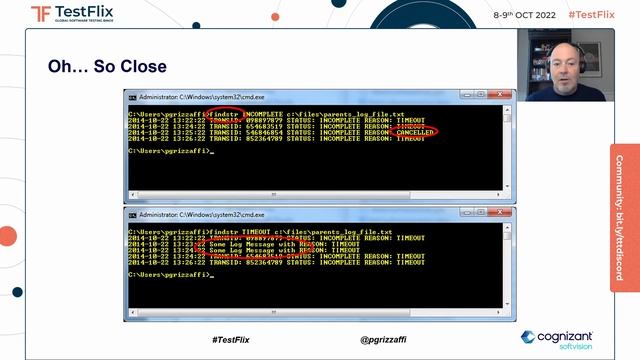Click the scroll left arrow in the upper cmd window
Viewport: 640px width, 360px height.
[133, 195]
